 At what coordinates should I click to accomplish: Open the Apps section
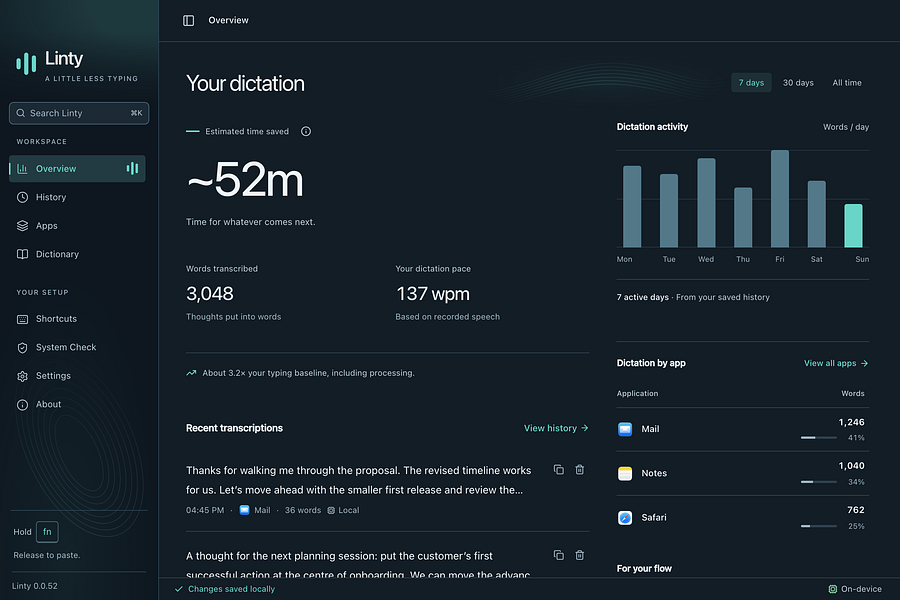(77, 226)
